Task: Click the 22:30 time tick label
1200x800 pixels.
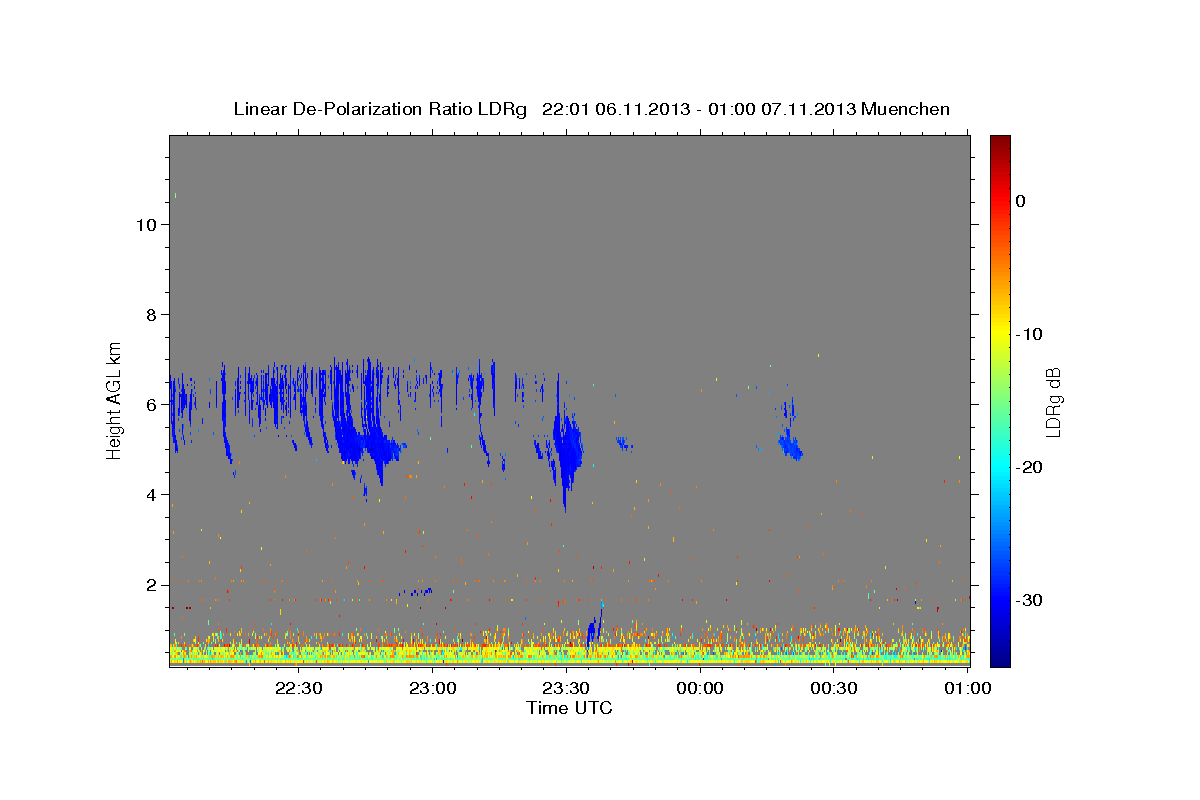Action: click(x=299, y=688)
